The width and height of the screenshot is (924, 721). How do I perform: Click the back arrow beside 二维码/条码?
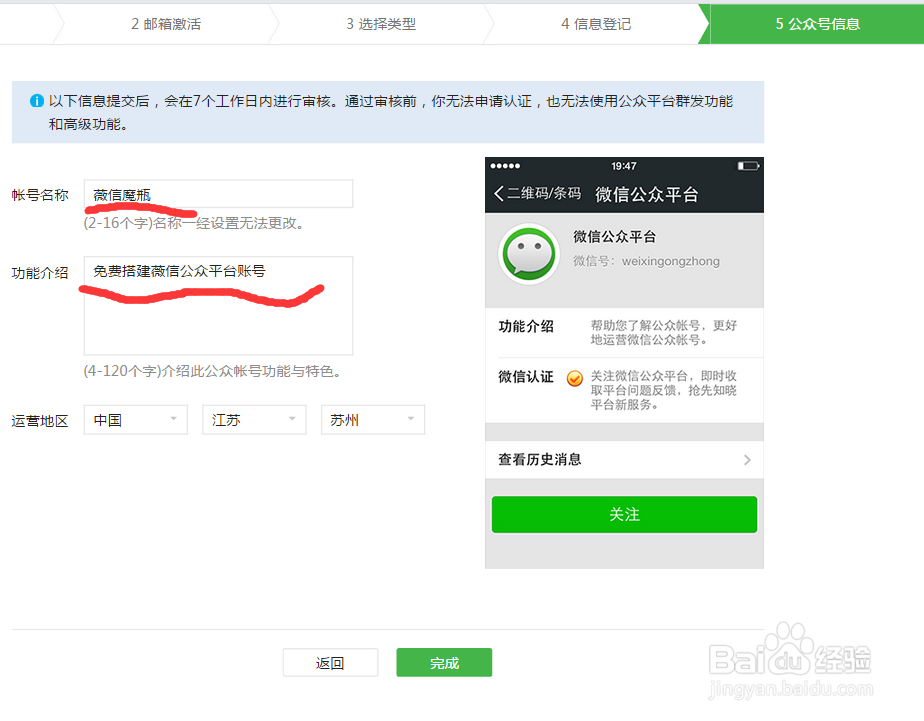tap(499, 193)
